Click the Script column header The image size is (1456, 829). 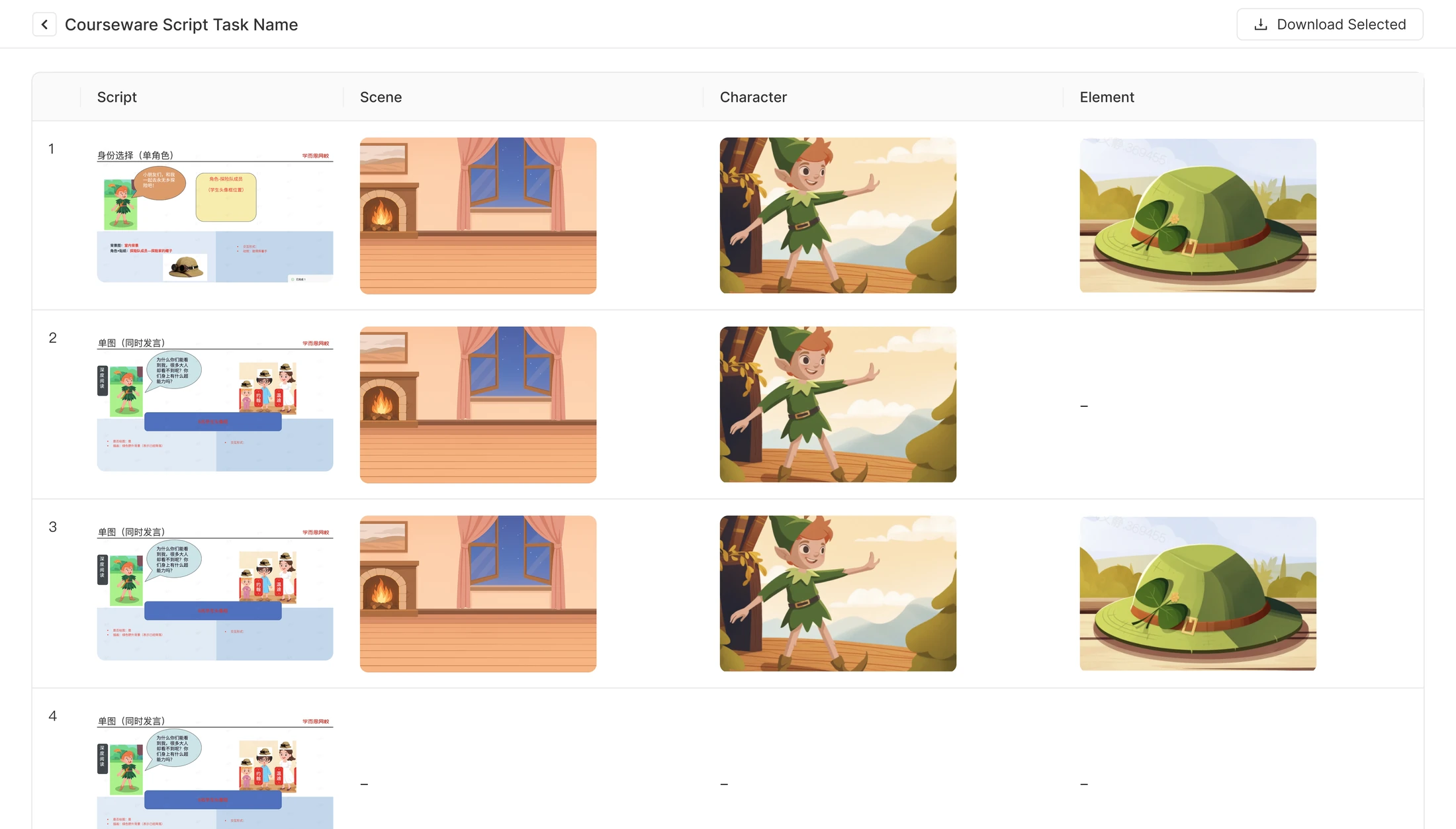point(117,97)
